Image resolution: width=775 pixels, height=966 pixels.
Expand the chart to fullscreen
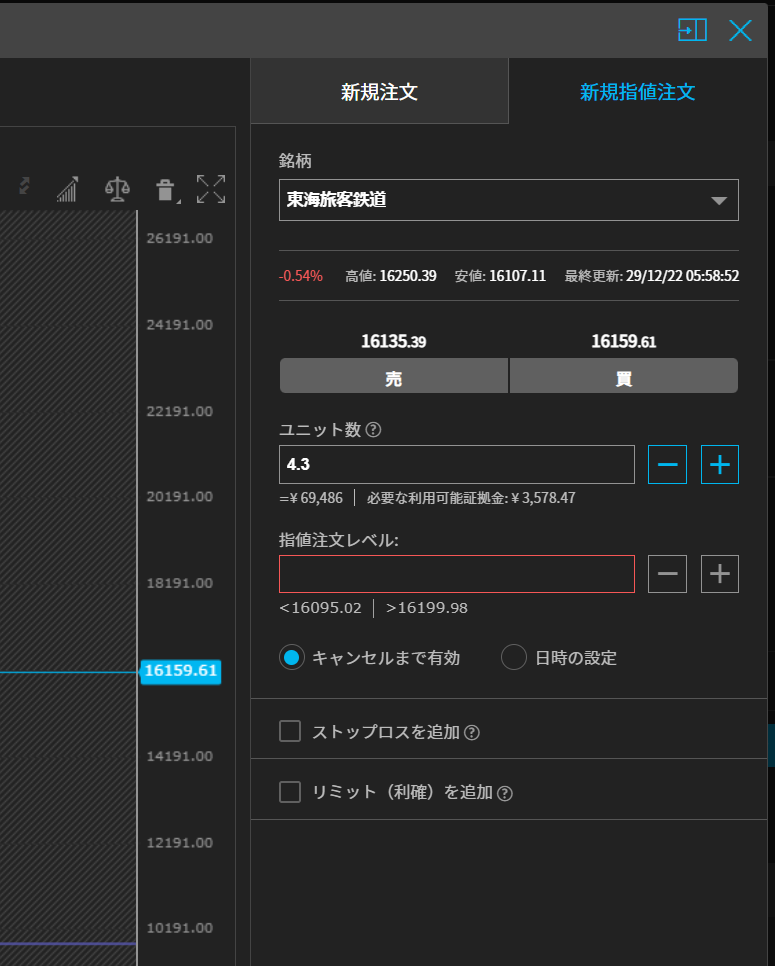211,189
